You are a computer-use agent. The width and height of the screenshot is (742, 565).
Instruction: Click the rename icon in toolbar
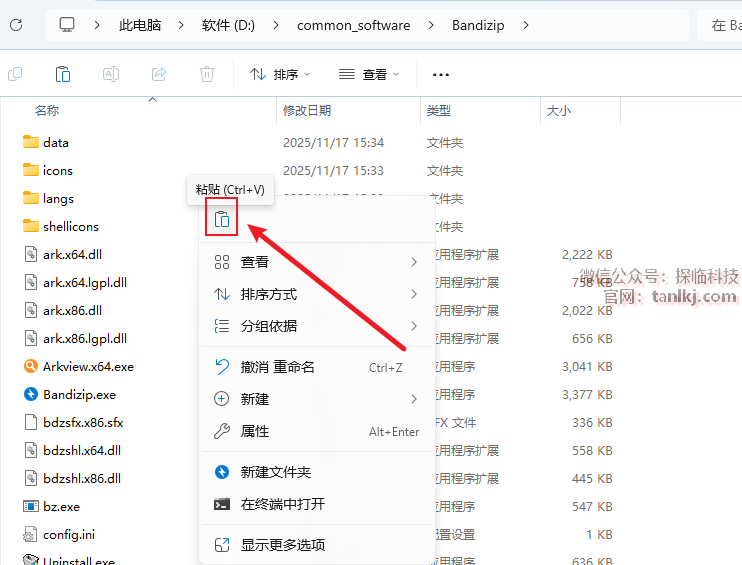[111, 74]
